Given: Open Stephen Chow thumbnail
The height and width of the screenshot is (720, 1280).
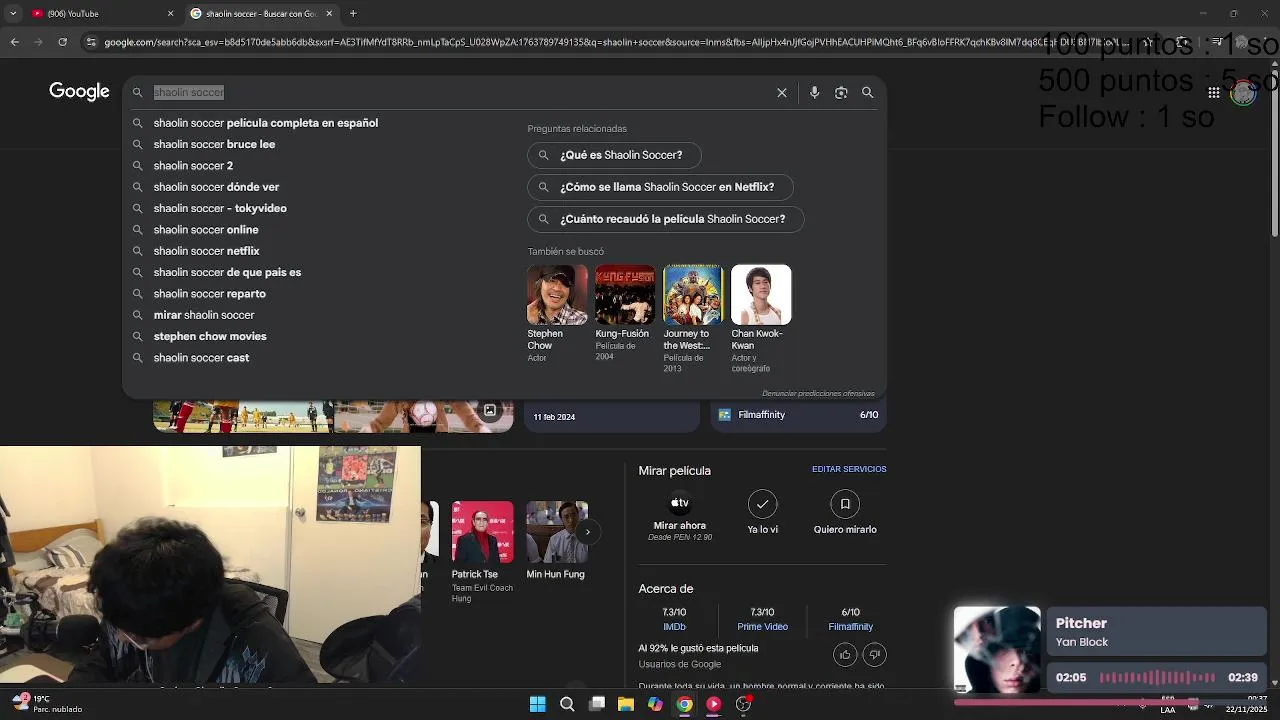Looking at the screenshot, I should pyautogui.click(x=557, y=295).
